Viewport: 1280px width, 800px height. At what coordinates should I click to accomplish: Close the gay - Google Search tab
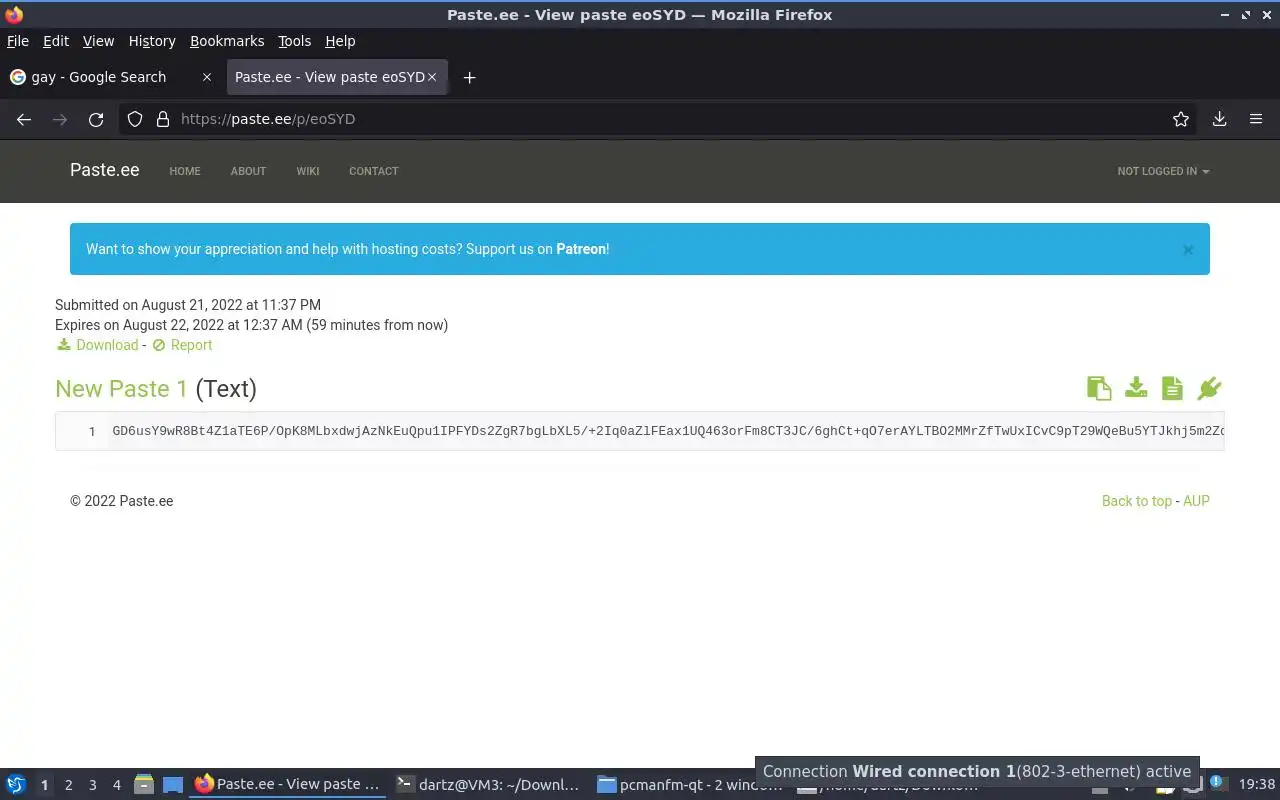tap(207, 77)
